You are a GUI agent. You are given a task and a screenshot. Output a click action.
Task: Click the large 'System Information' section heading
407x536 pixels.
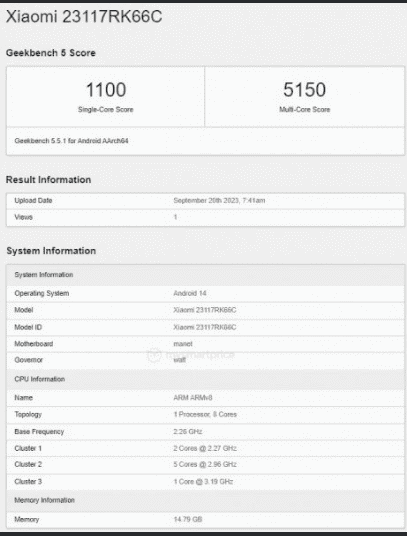[51, 251]
